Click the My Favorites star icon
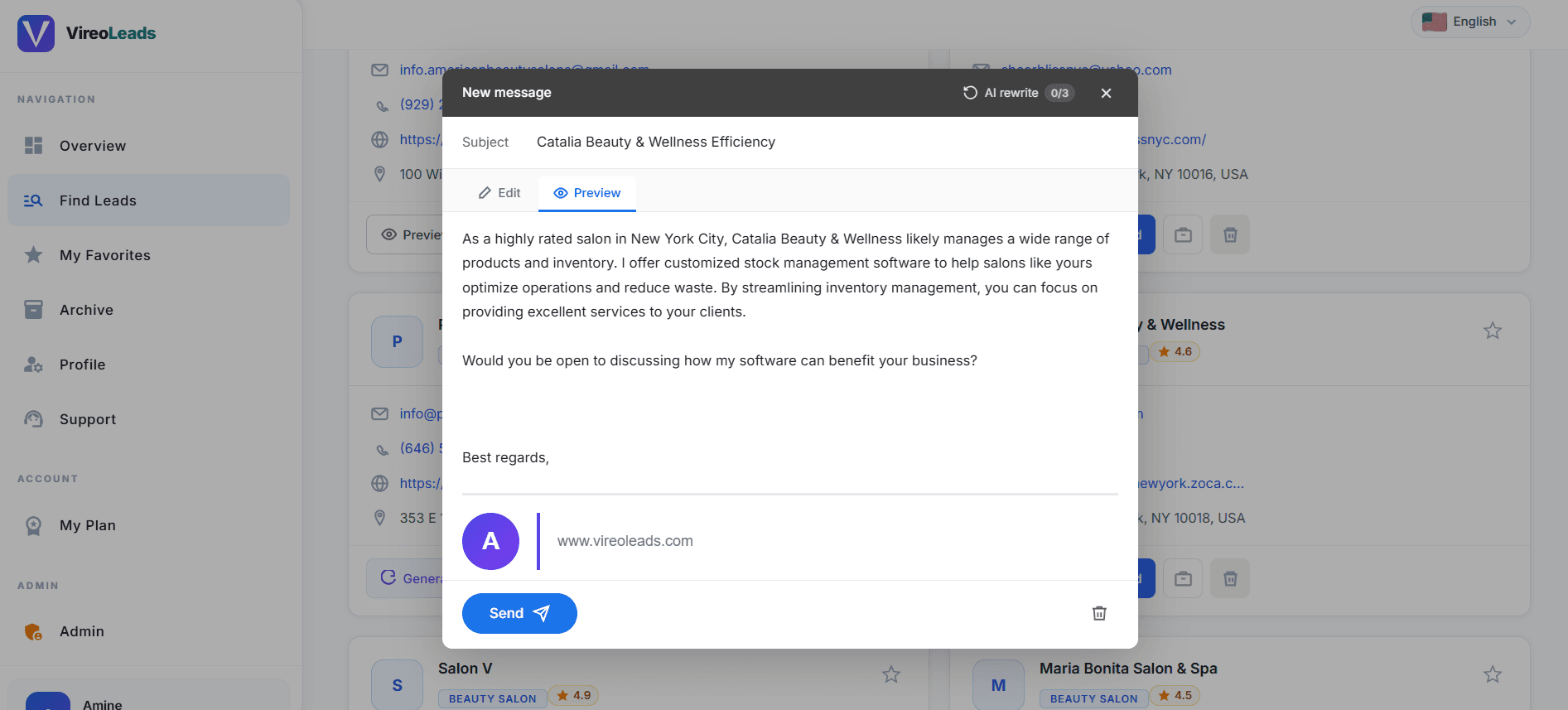 (x=33, y=255)
